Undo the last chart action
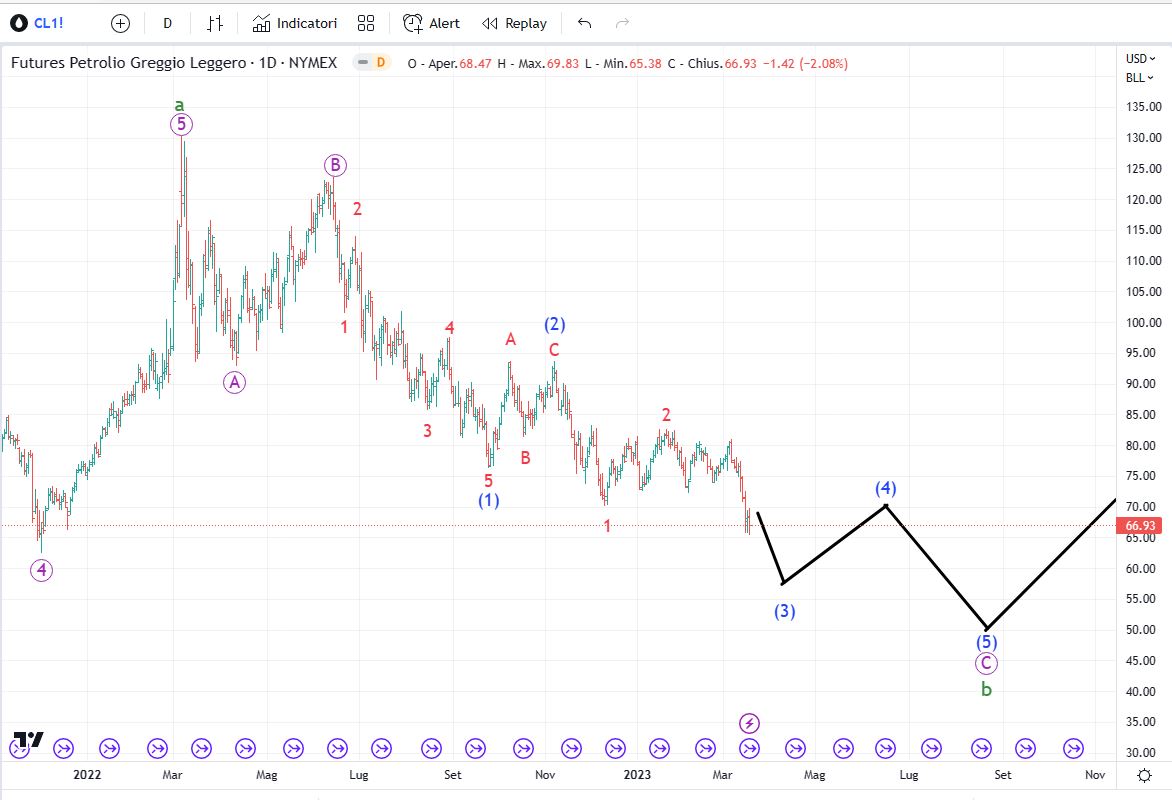Image resolution: width=1172 pixels, height=800 pixels. click(585, 24)
